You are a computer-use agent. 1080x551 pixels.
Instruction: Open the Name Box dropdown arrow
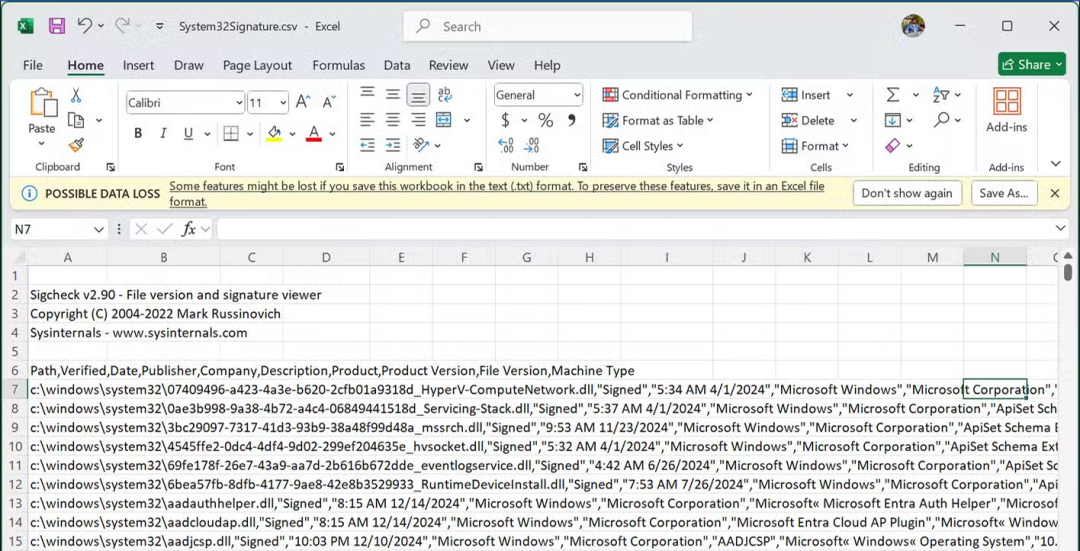point(100,229)
